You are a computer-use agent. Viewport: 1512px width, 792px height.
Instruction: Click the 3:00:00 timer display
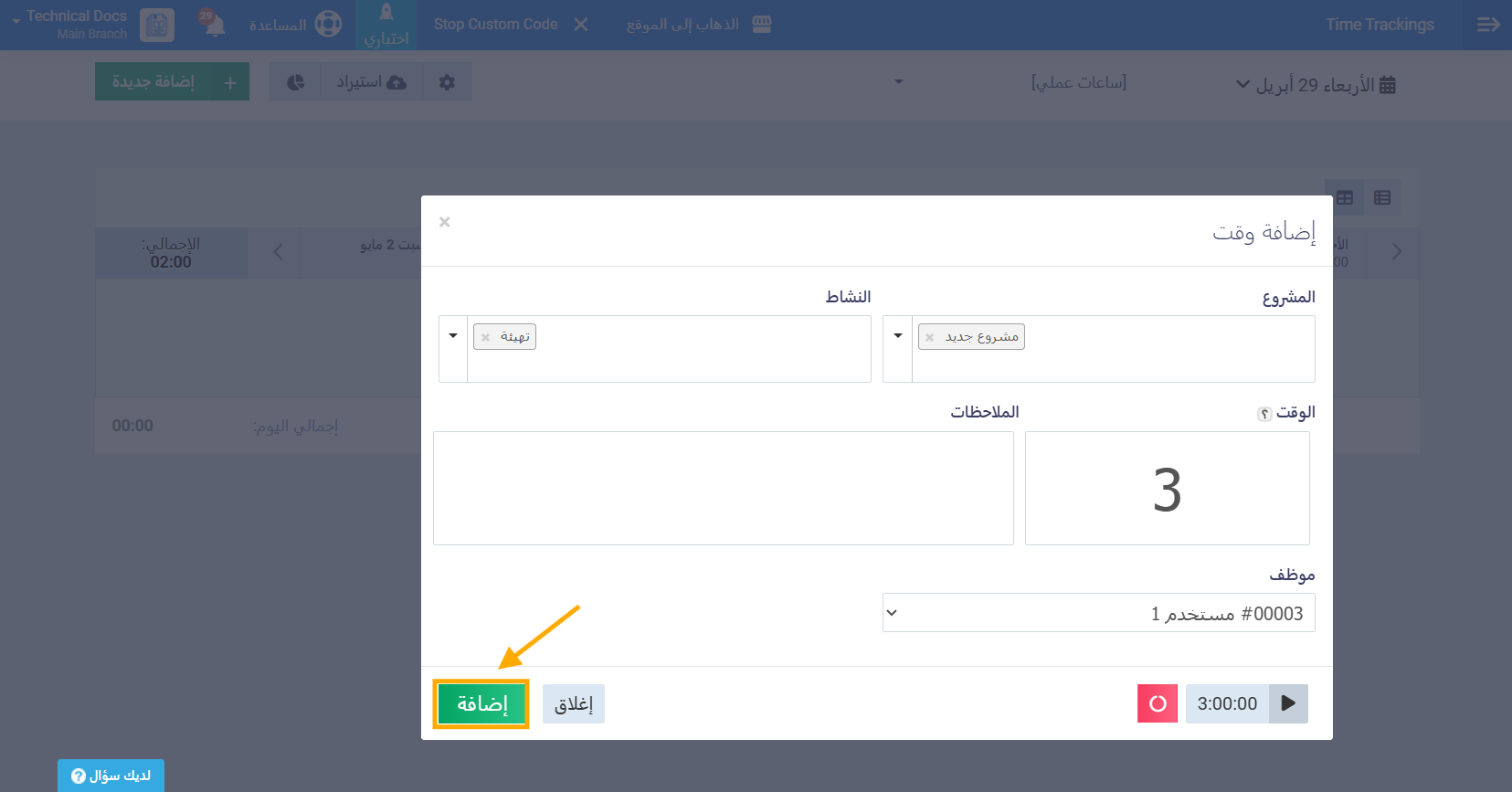1227,703
